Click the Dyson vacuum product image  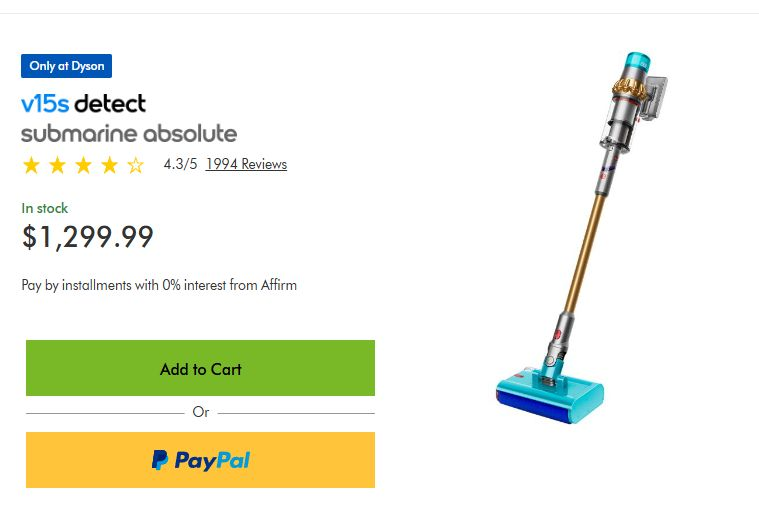pyautogui.click(x=581, y=238)
